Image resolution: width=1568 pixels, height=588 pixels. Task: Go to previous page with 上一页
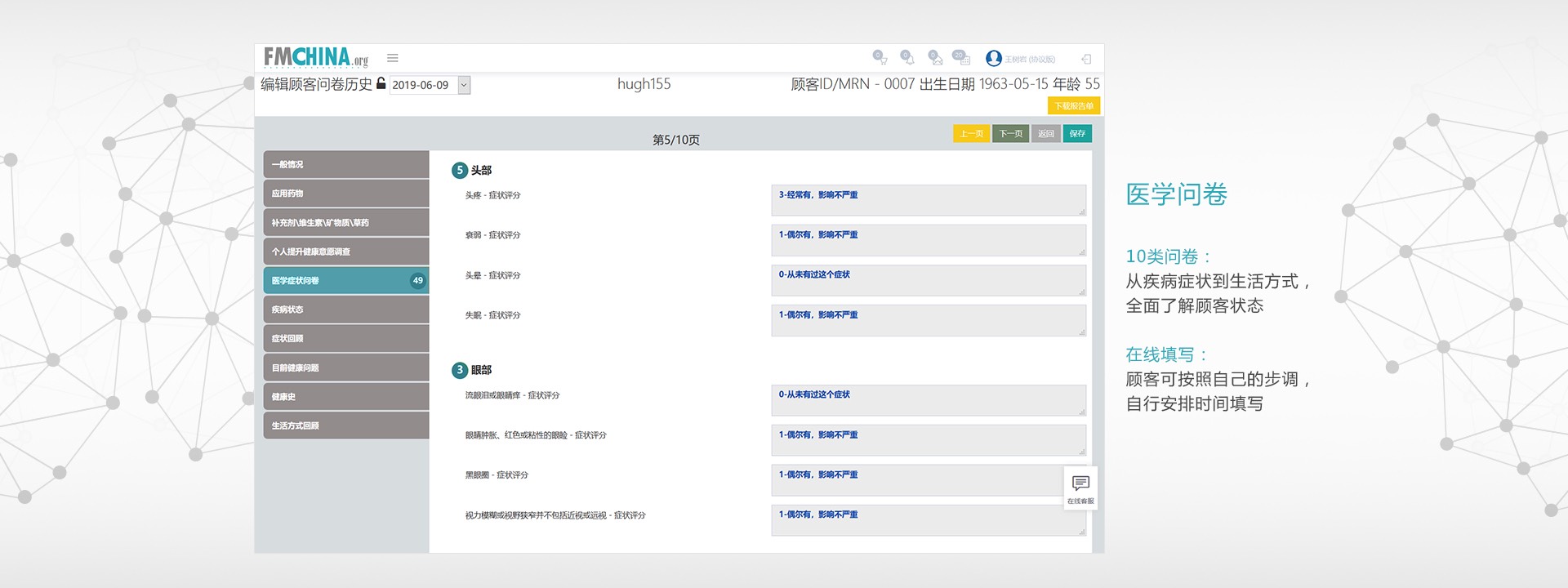(x=971, y=134)
